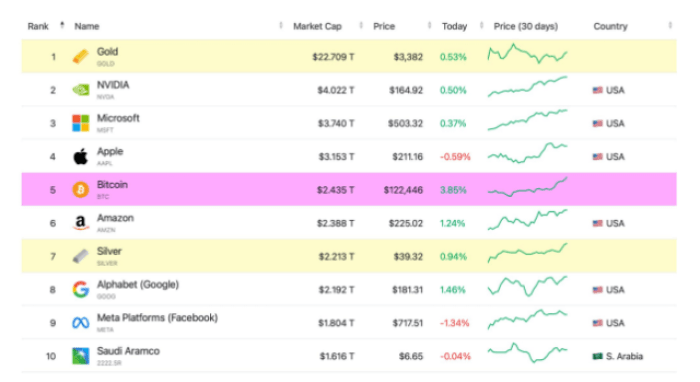Click the USA flag in NVIDIA row
The image size is (700, 382).
(597, 90)
